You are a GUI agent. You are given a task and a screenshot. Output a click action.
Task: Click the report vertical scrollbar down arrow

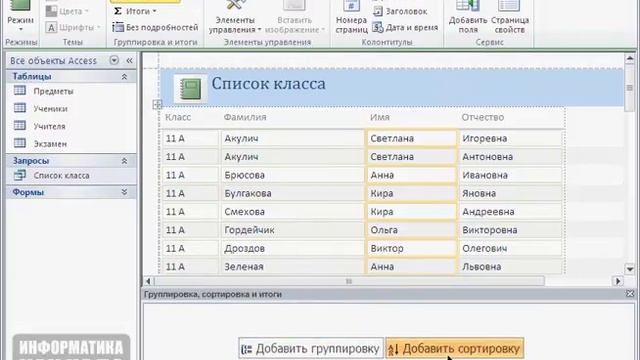(630, 269)
